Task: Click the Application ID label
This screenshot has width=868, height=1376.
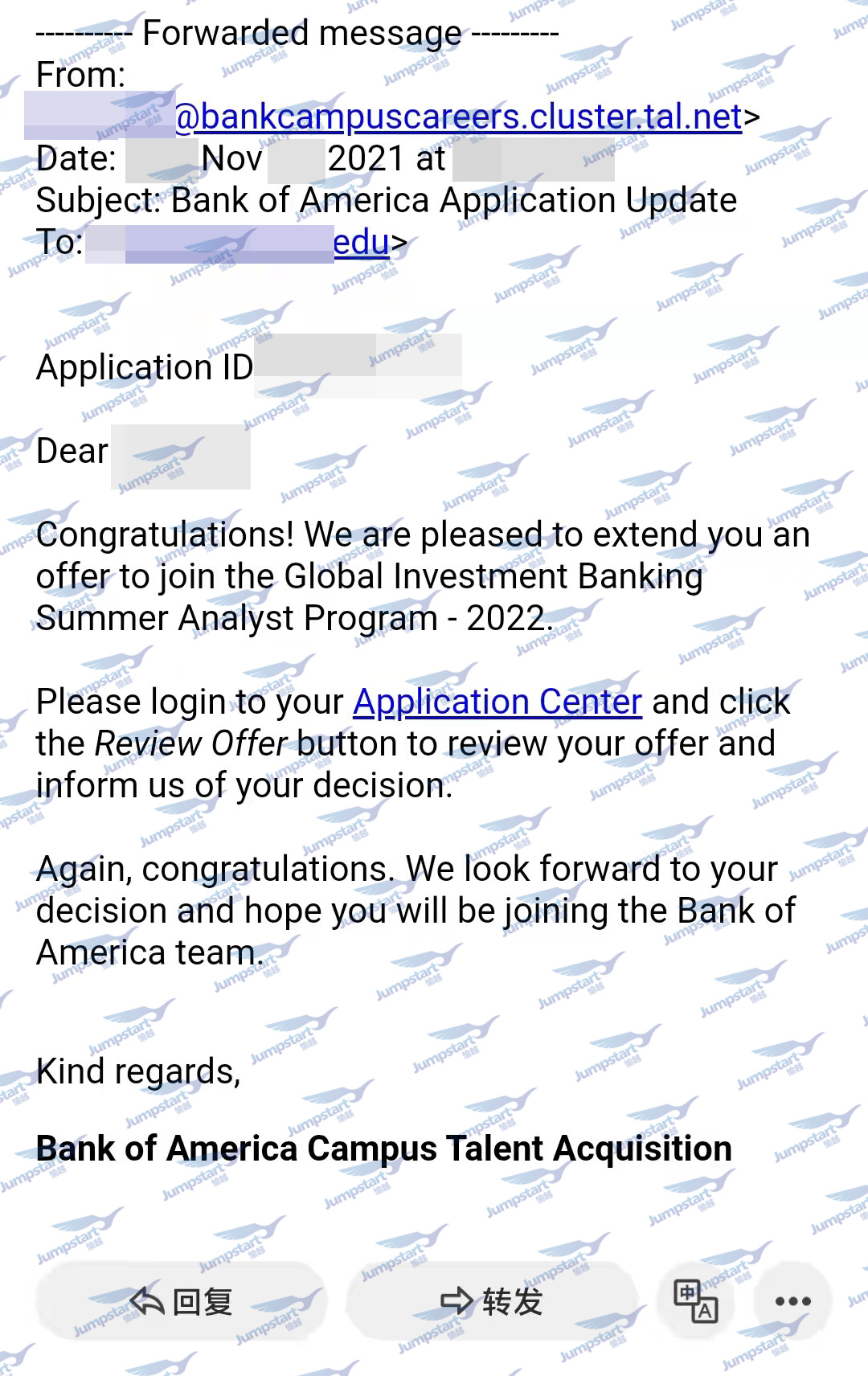Action: (x=145, y=368)
